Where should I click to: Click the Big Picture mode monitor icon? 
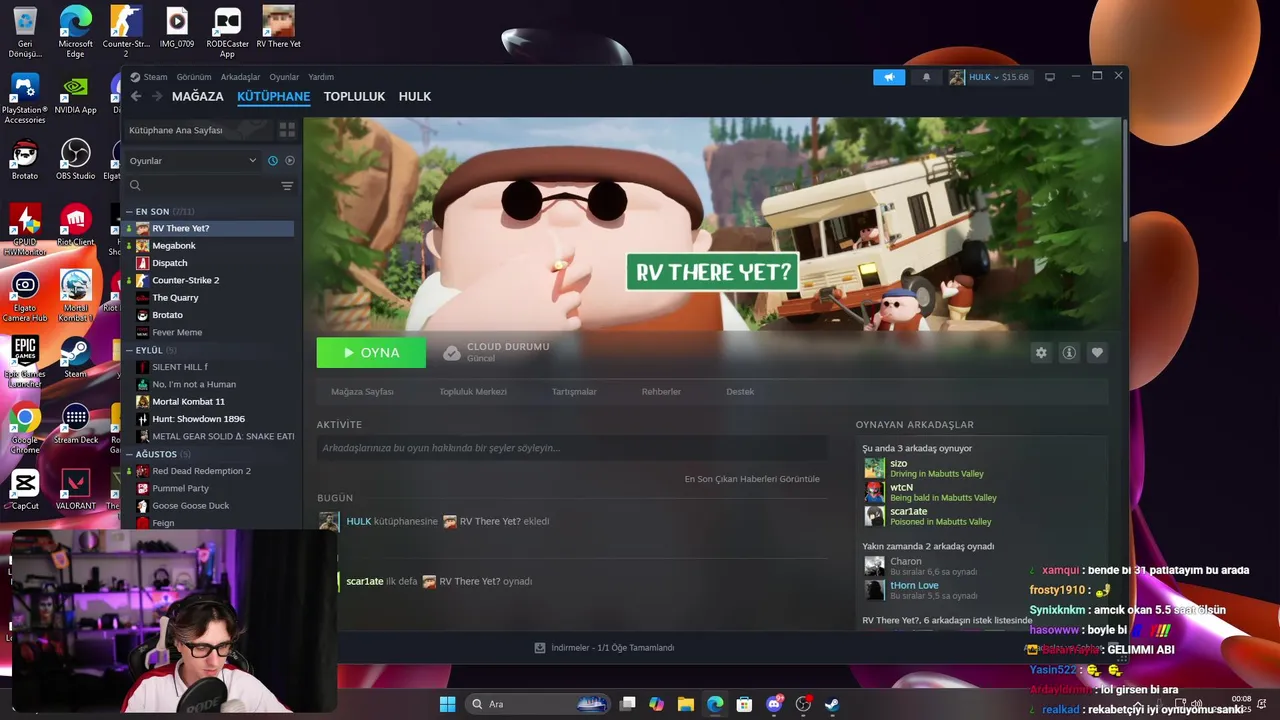click(1049, 77)
